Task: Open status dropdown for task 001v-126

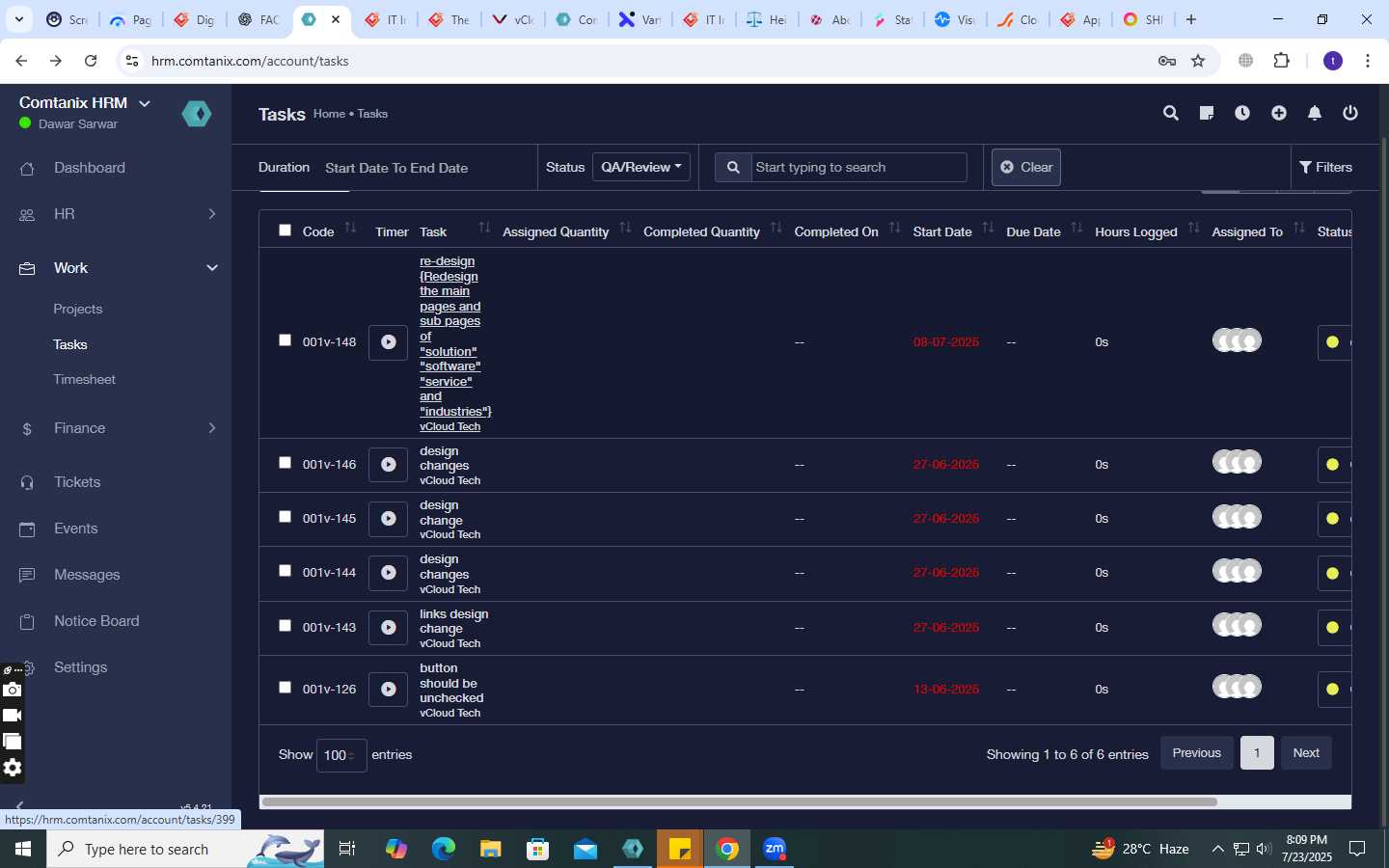Action: (x=1334, y=690)
